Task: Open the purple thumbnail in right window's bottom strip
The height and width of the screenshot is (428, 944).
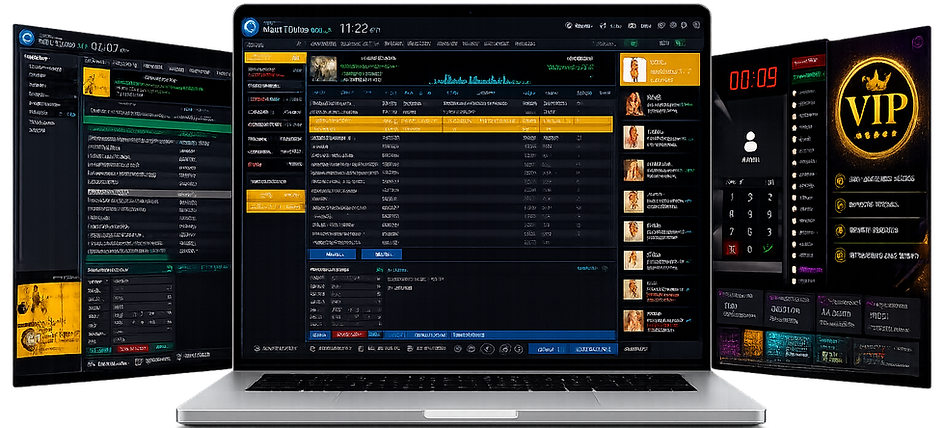Action: [x=728, y=341]
